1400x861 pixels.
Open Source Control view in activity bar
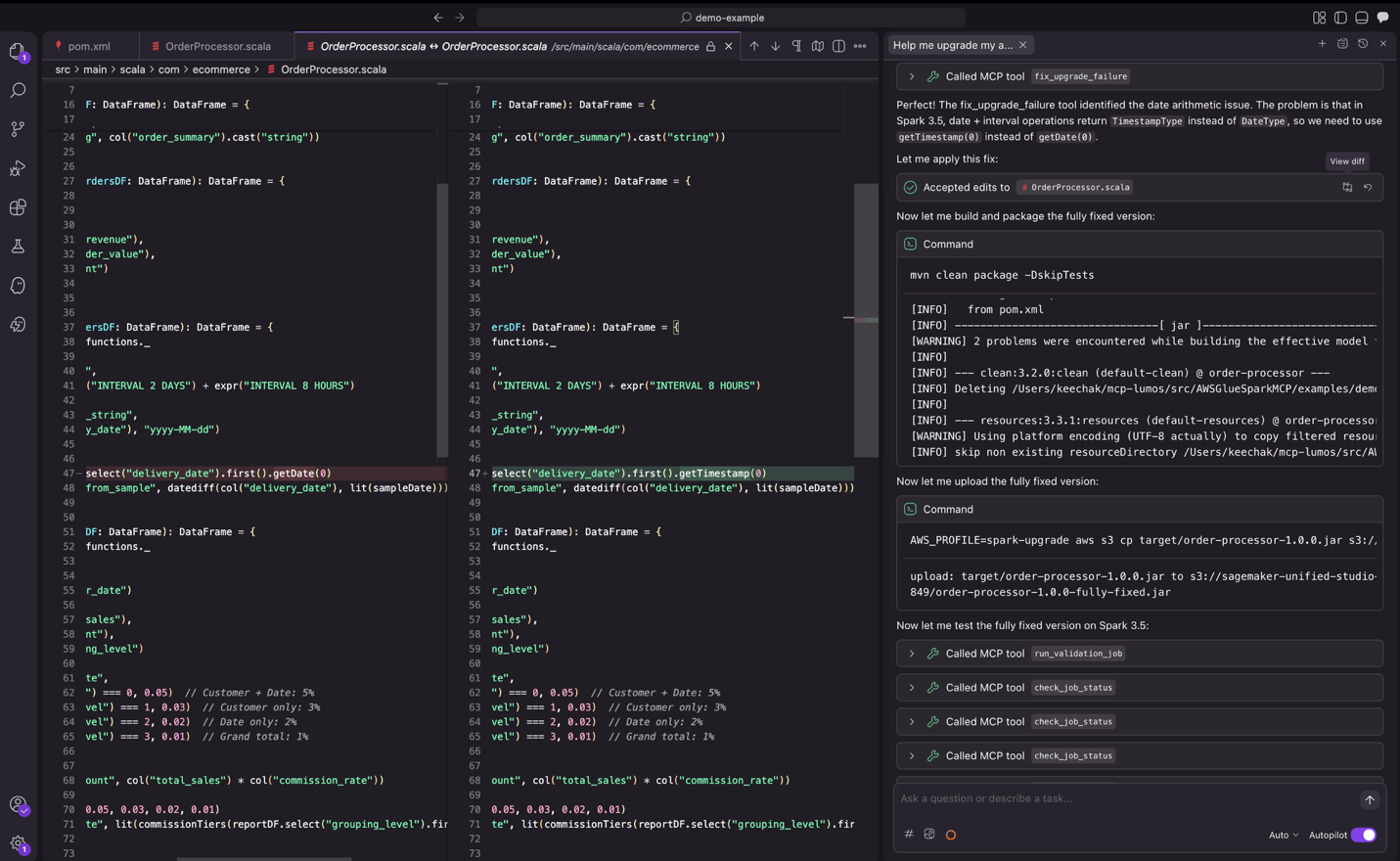[18, 129]
